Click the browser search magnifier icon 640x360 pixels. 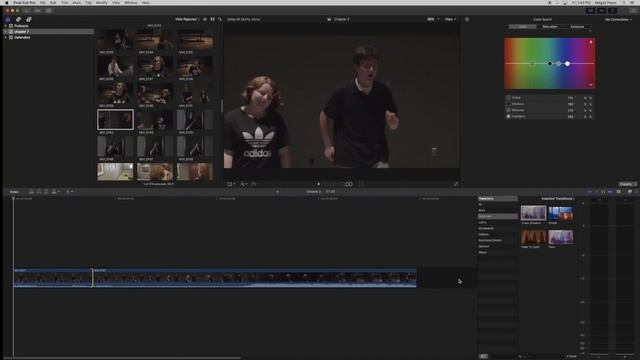point(220,19)
